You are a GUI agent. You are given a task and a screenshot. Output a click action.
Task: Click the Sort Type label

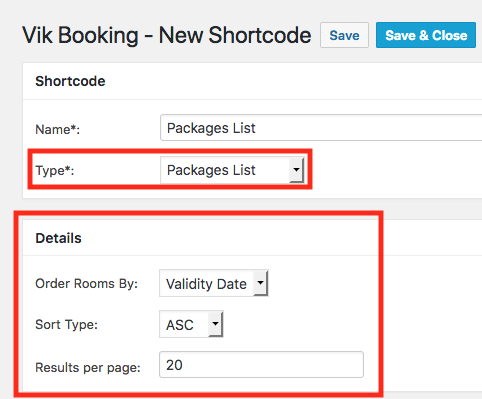66,325
